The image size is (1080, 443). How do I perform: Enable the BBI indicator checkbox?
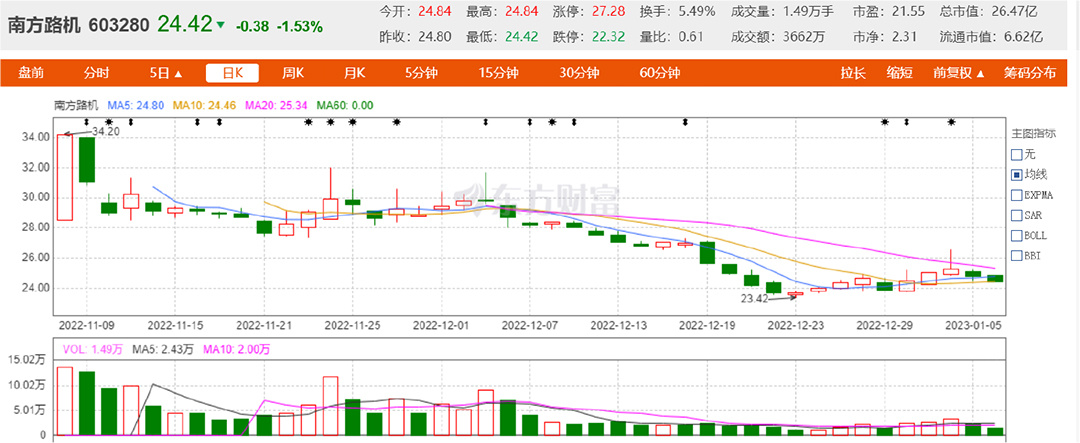(1017, 256)
